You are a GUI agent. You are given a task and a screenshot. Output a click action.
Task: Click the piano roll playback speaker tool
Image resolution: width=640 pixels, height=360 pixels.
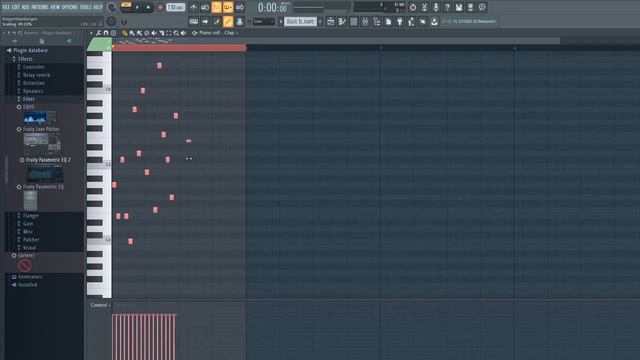coord(183,33)
